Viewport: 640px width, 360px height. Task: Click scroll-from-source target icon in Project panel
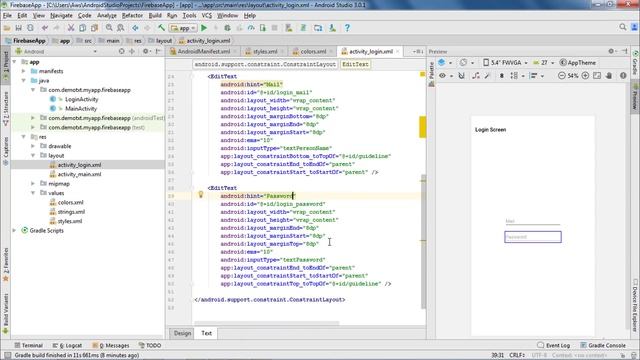pyautogui.click(x=122, y=51)
